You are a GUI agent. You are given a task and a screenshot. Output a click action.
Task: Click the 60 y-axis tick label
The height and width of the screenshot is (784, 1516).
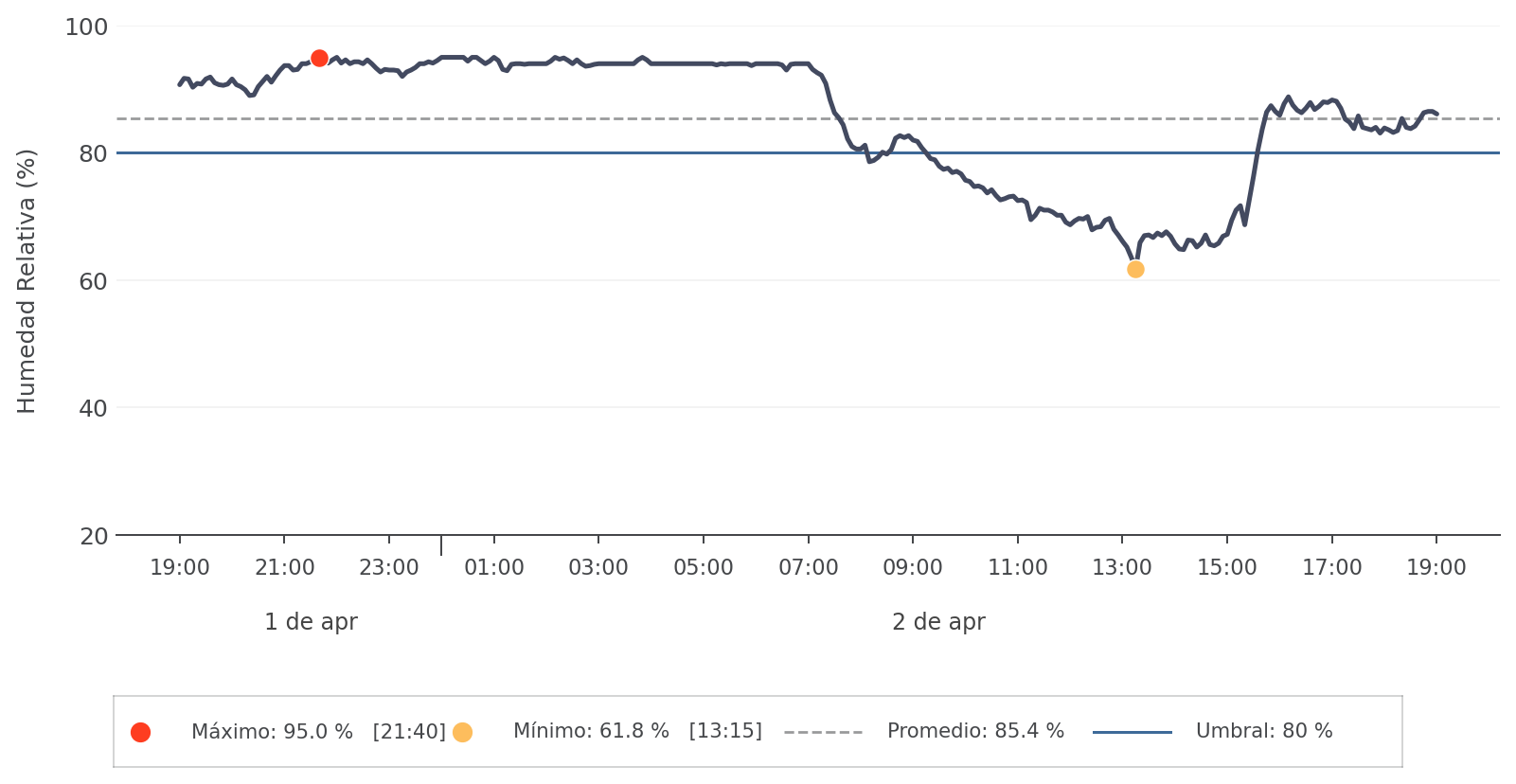pyautogui.click(x=93, y=281)
